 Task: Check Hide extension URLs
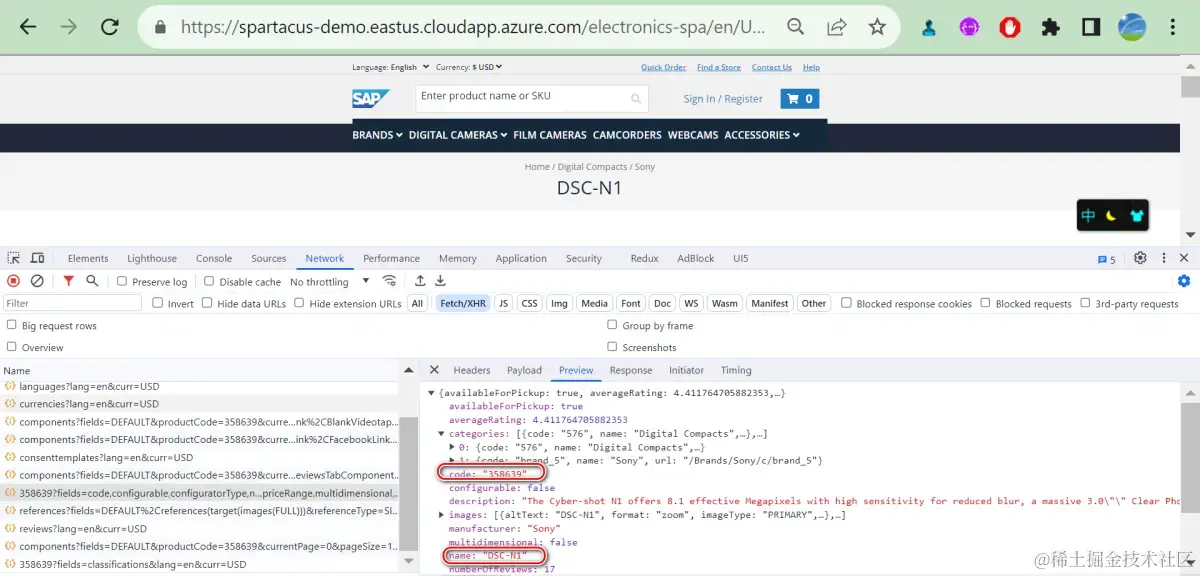click(x=299, y=303)
